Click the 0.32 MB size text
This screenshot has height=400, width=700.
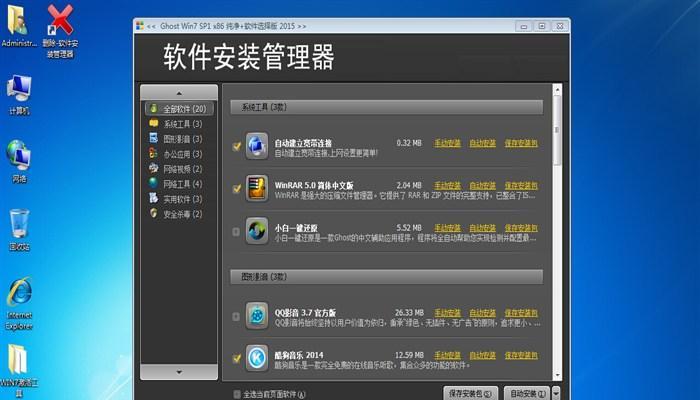click(x=409, y=143)
